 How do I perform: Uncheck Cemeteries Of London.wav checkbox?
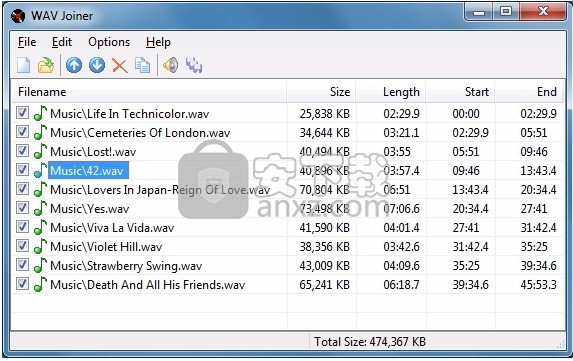(x=22, y=132)
